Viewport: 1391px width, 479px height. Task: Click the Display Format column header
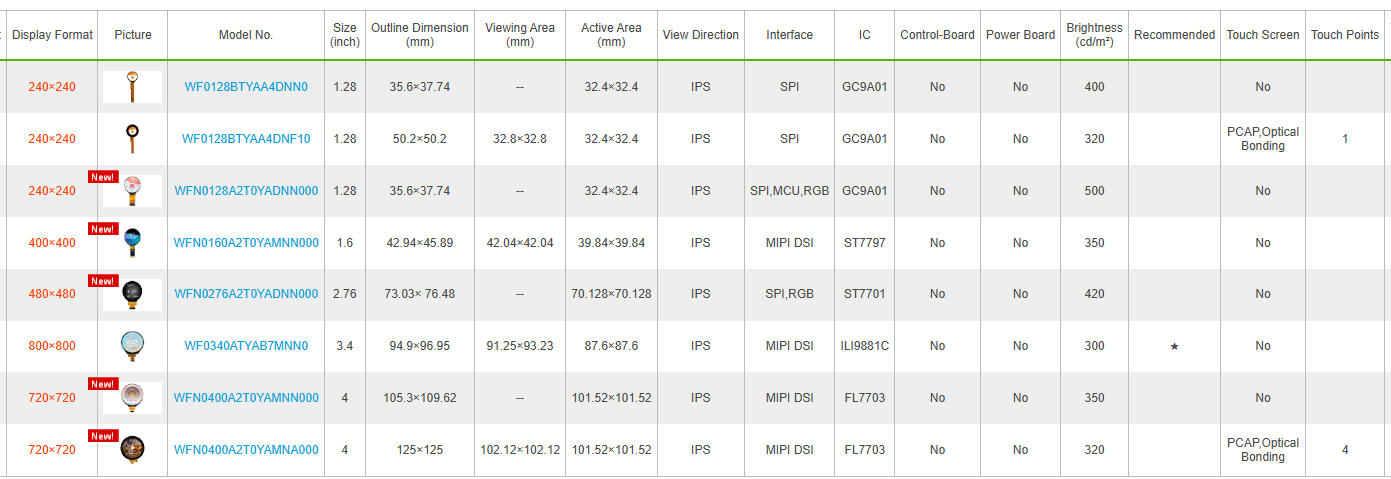52,35
